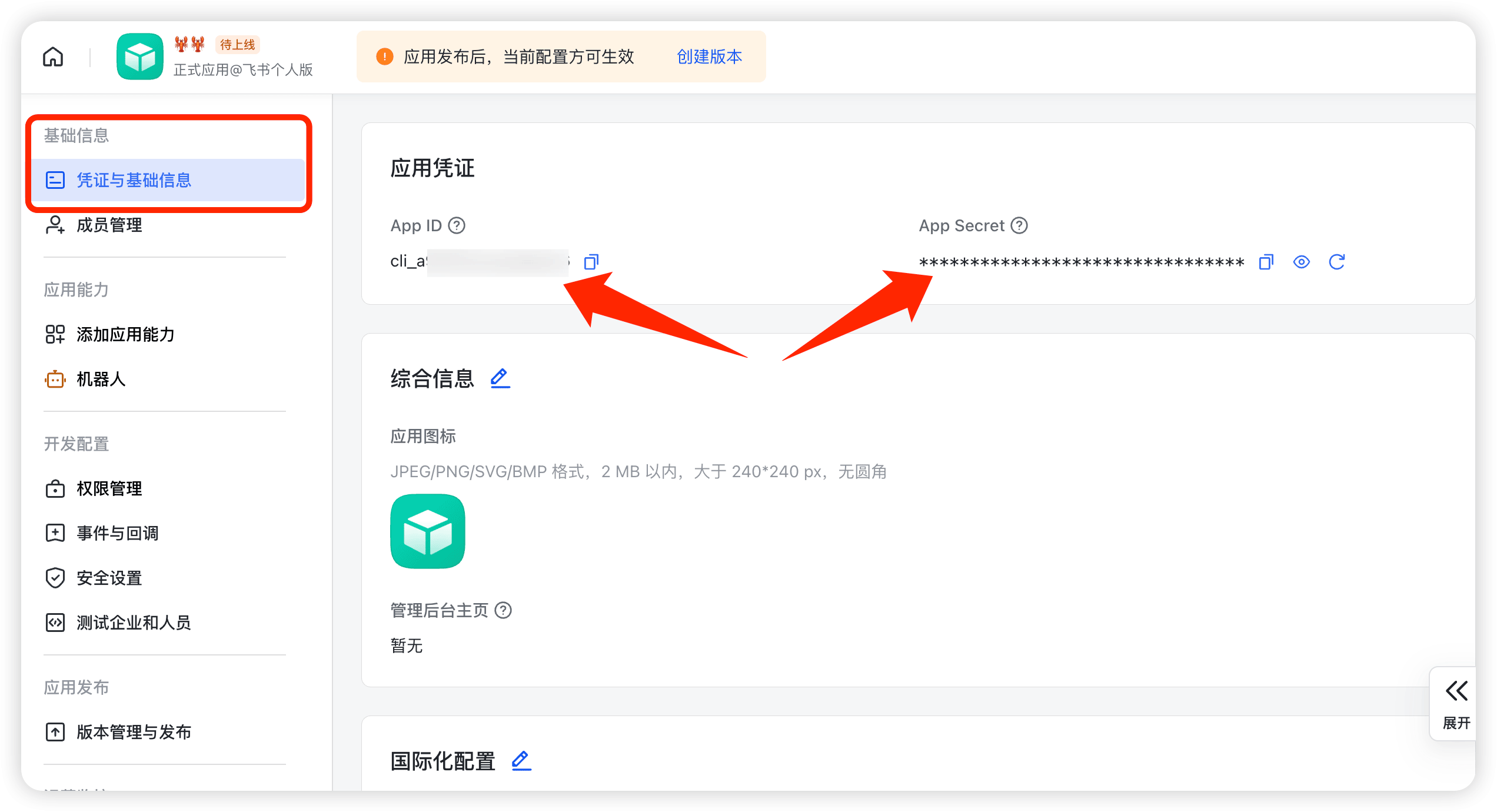Open the 管理后台主页 help popover
Image resolution: width=1497 pixels, height=812 pixels.
click(504, 611)
